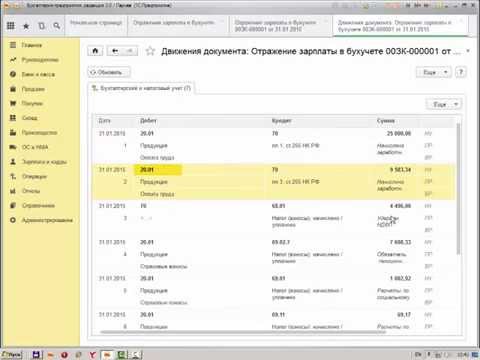Open the window title dropdown arrow at right
This screenshot has width=480, height=360.
click(x=468, y=51)
